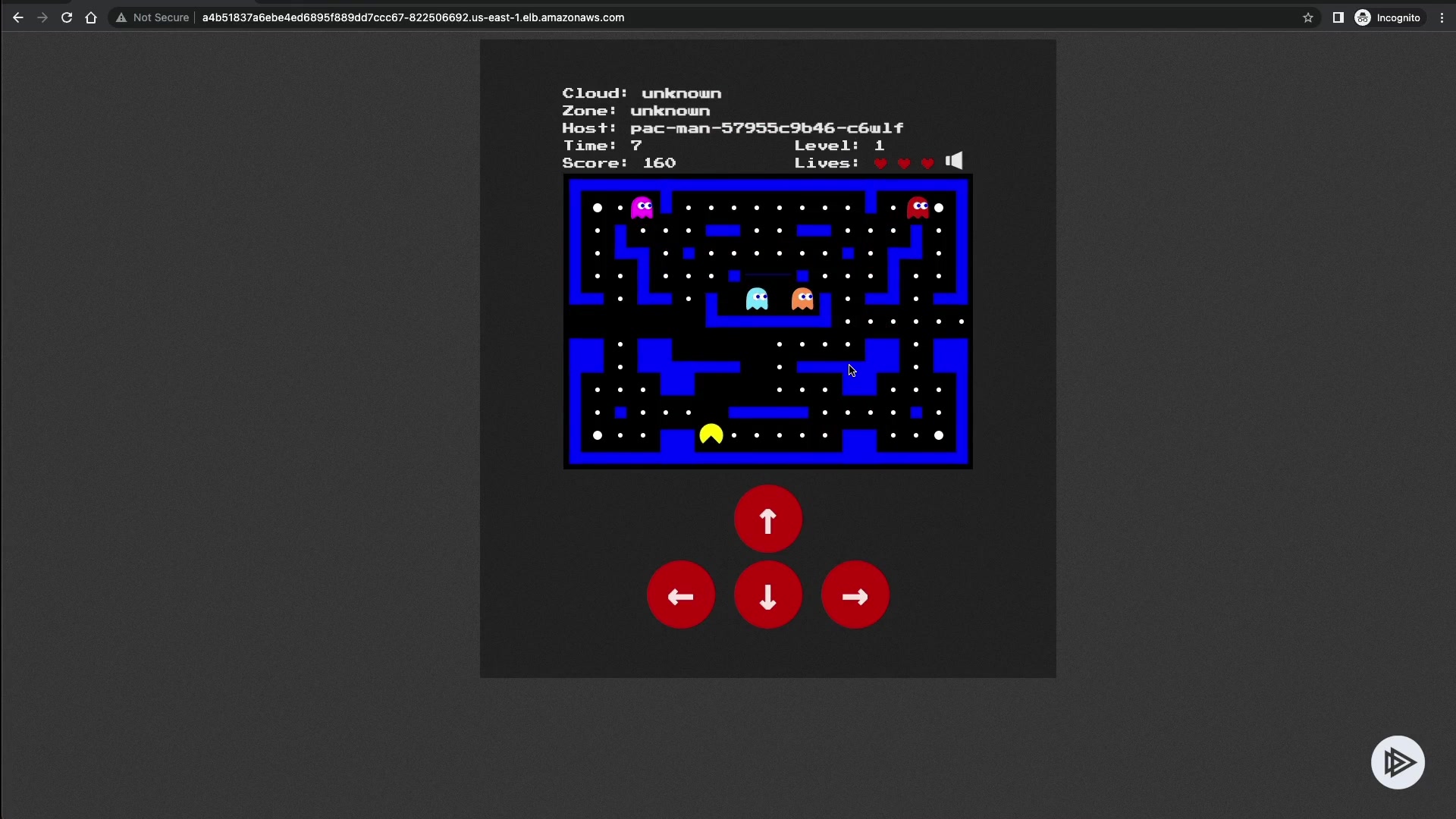Image resolution: width=1456 pixels, height=819 pixels.
Task: Click the orange ghost in the pen
Action: click(x=802, y=299)
